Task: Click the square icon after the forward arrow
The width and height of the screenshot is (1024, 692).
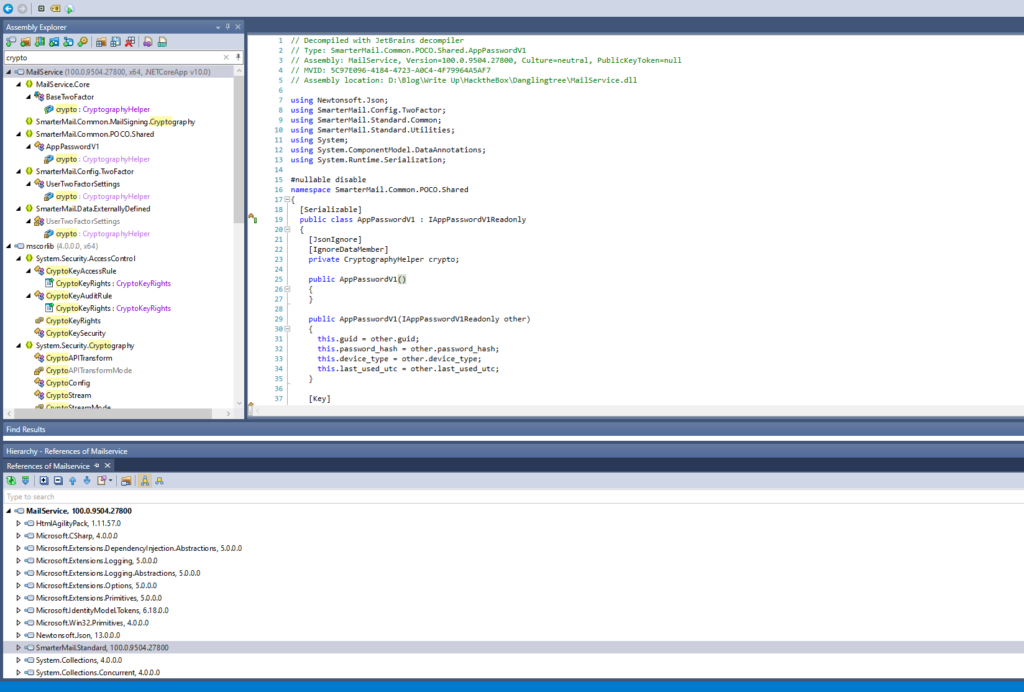Action: tap(40, 8)
